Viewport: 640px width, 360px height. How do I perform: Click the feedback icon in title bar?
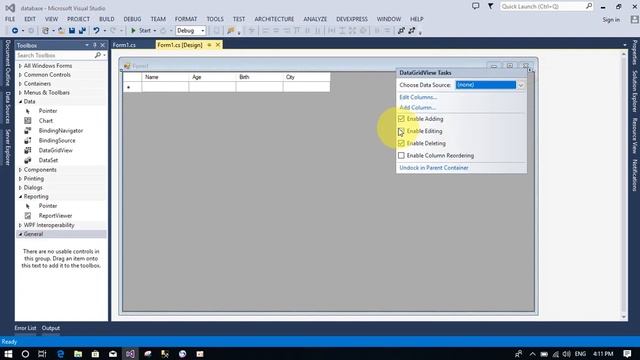pos(476,6)
